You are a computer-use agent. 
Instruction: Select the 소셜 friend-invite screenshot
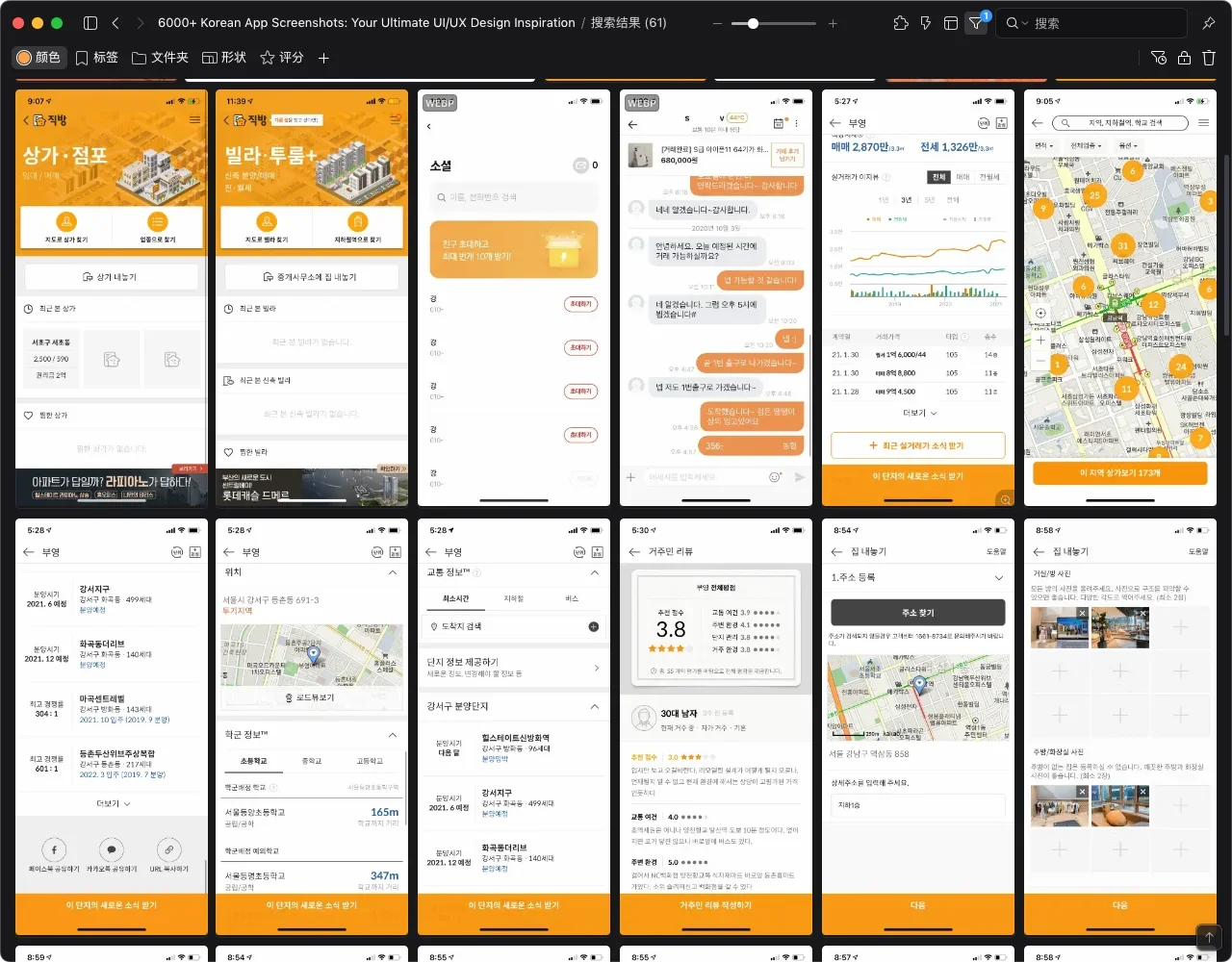[514, 298]
